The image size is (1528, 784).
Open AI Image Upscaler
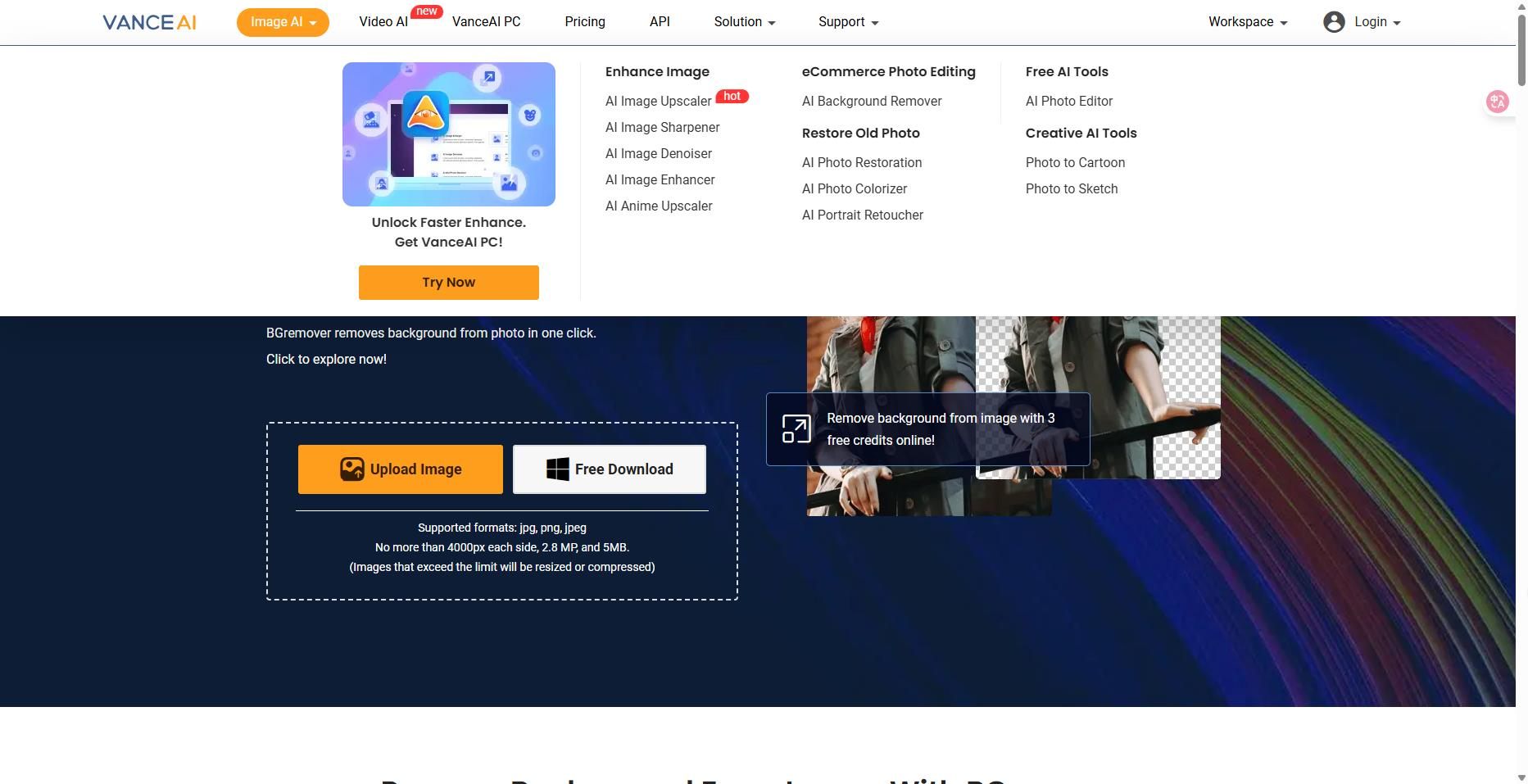[x=659, y=102]
